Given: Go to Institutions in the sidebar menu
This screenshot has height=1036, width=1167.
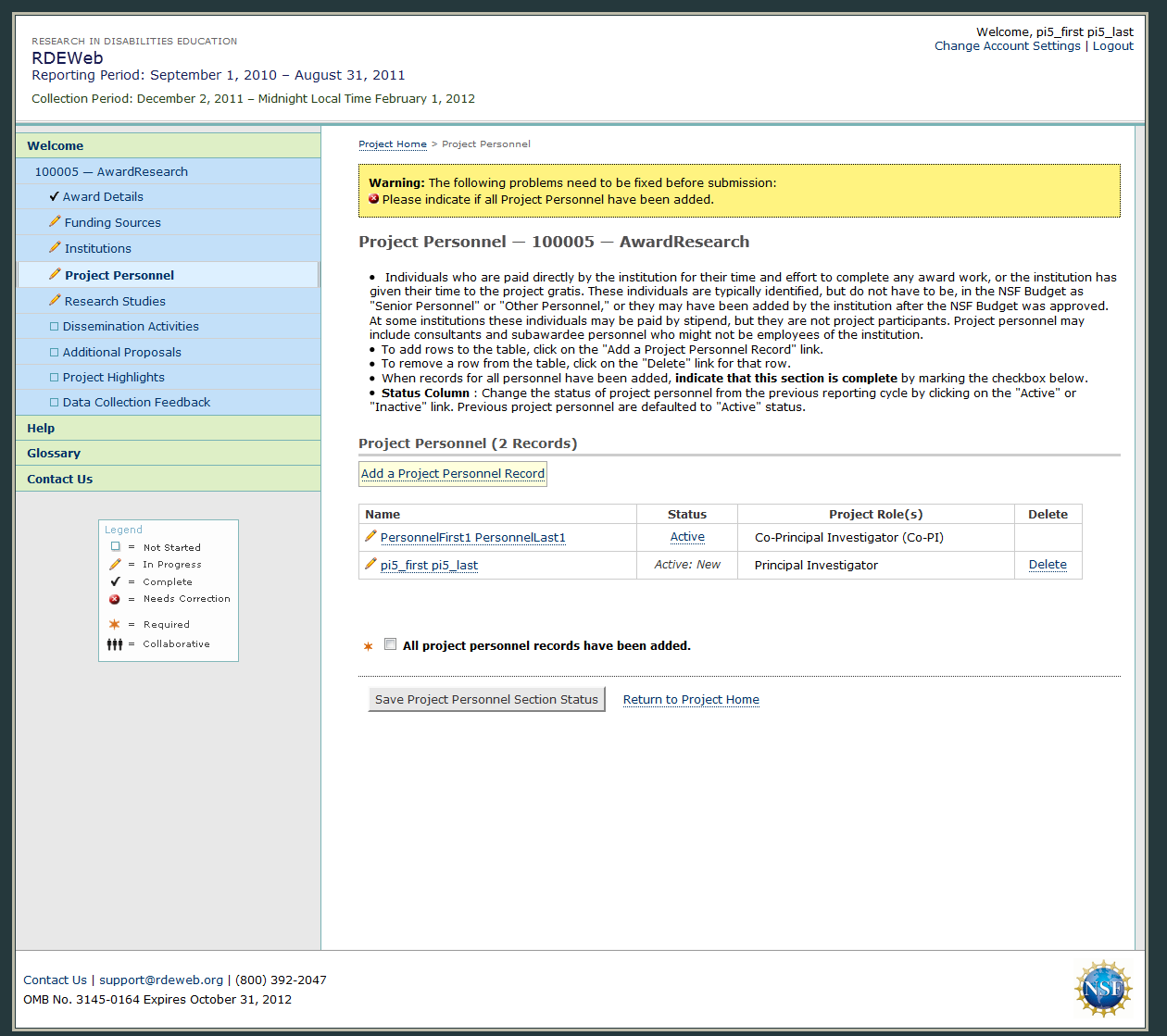Looking at the screenshot, I should [x=98, y=248].
